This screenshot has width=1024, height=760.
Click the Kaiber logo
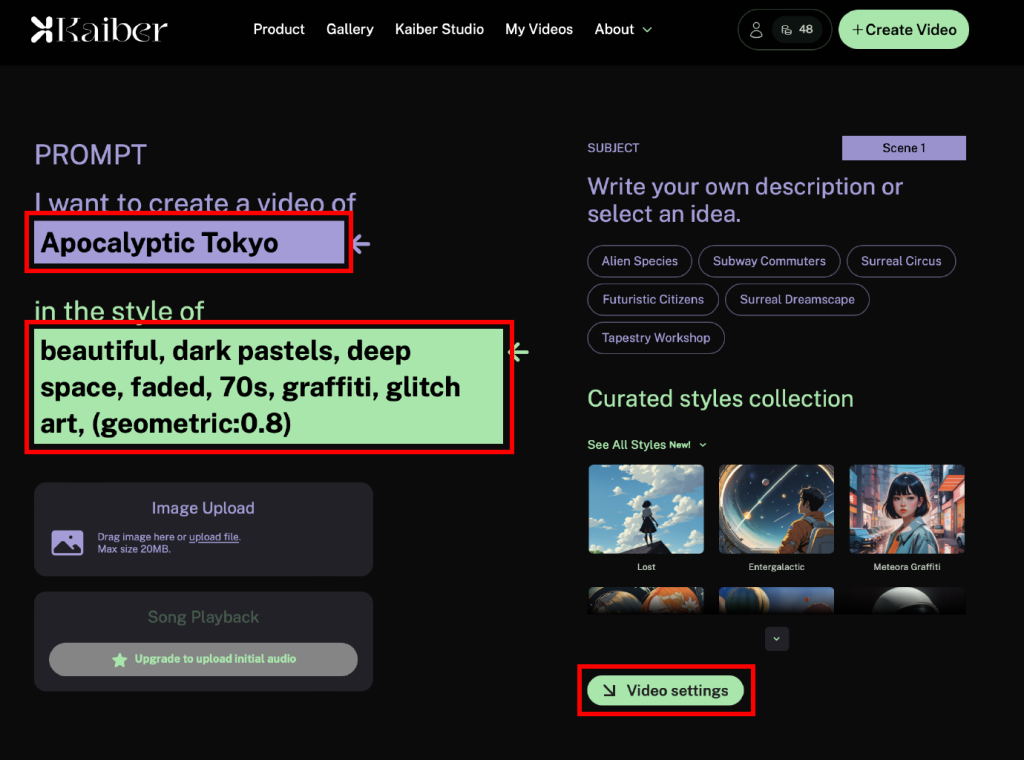pos(99,29)
